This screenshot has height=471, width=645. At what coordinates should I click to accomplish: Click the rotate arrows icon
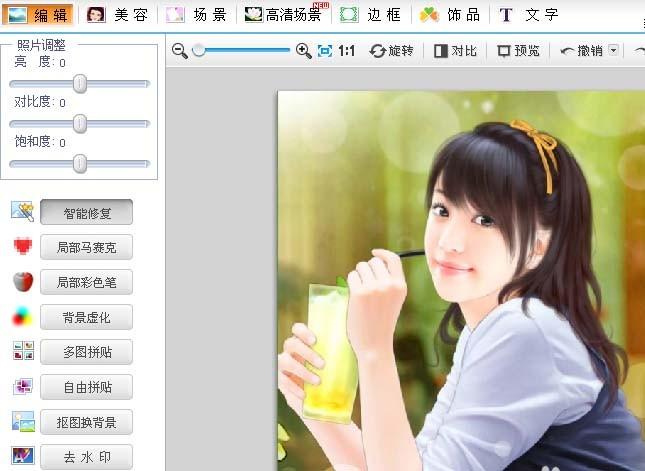pos(377,51)
